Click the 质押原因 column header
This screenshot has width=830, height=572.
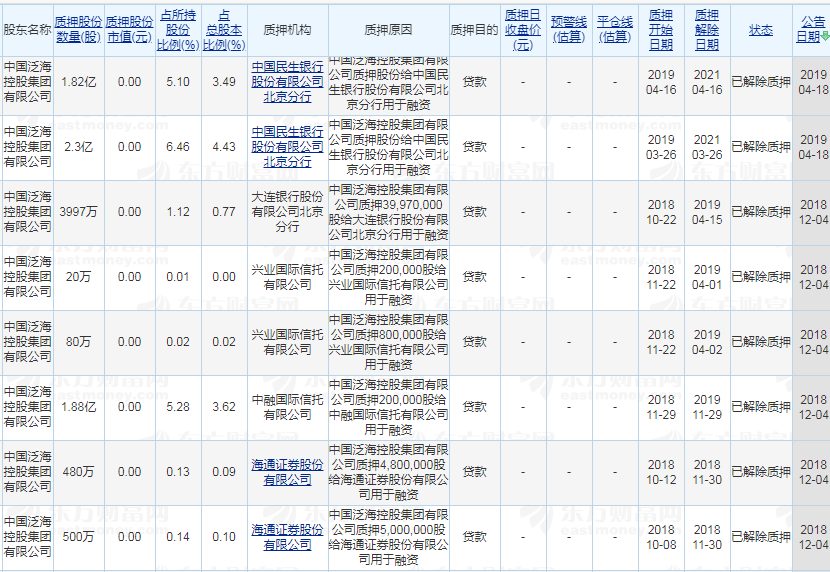[x=387, y=30]
